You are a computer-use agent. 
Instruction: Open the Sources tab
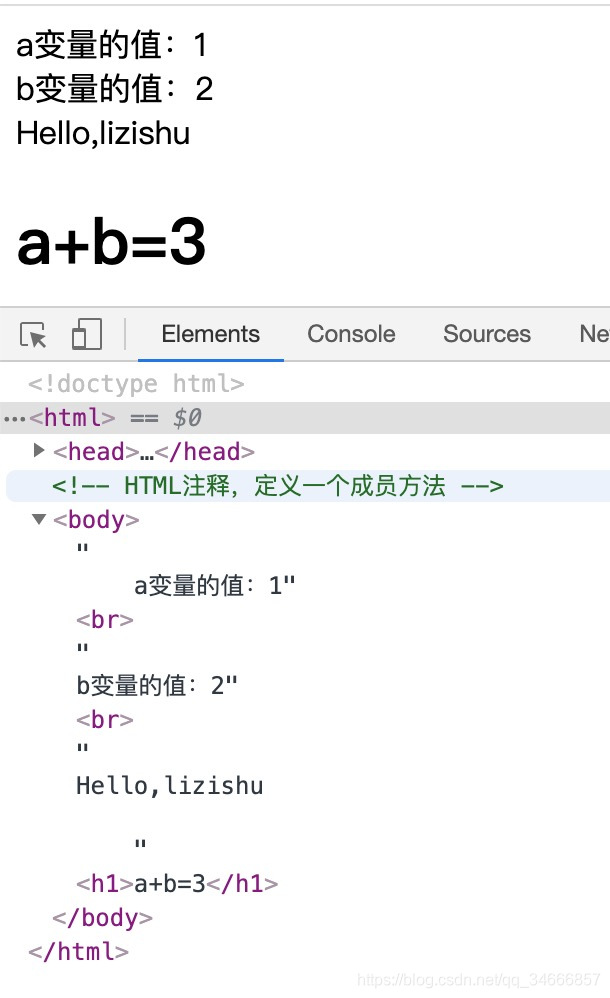[486, 334]
